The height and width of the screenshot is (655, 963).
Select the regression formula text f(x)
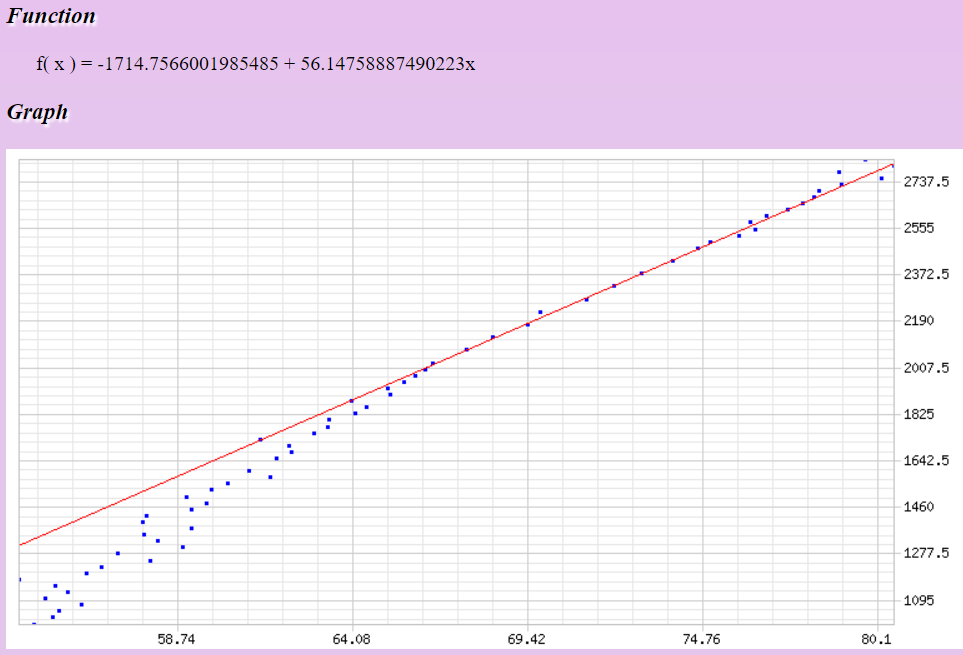pyautogui.click(x=255, y=64)
